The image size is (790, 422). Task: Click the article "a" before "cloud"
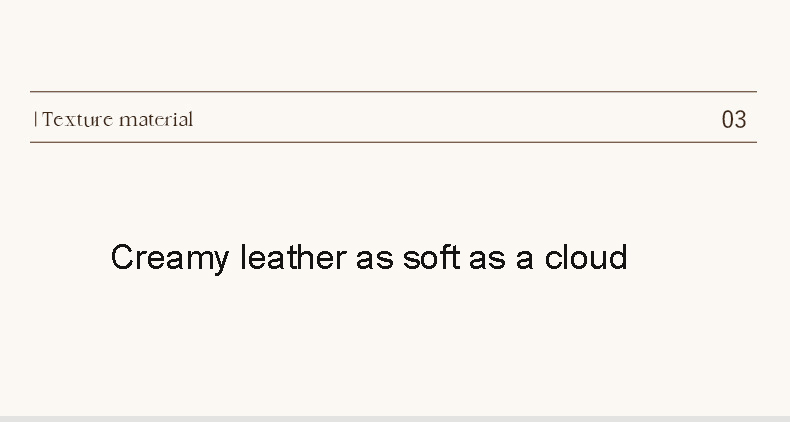(524, 259)
